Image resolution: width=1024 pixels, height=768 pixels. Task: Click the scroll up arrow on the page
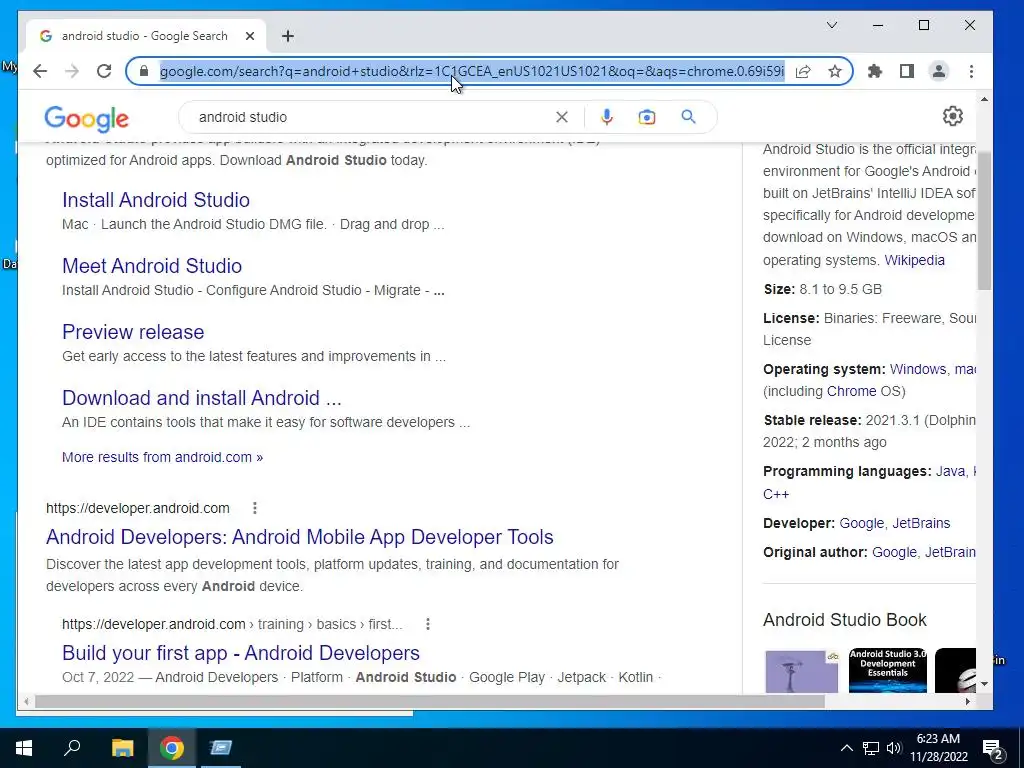(984, 99)
